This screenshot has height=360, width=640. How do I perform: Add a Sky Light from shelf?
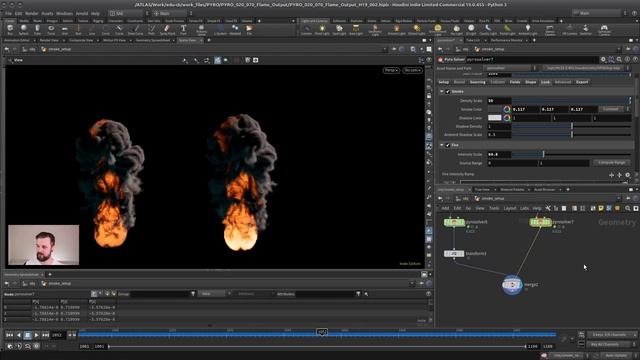click(456, 29)
